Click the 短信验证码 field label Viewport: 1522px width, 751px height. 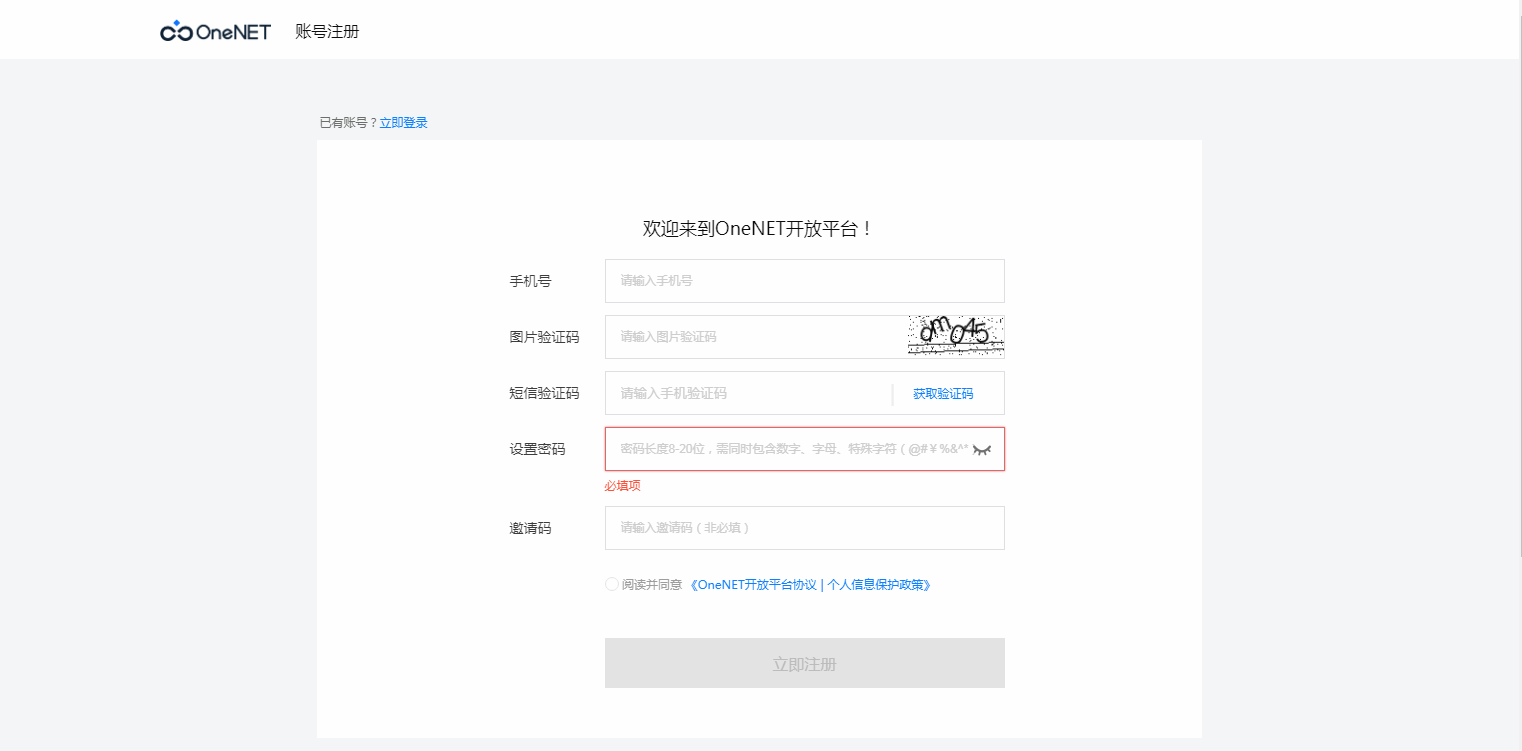click(x=544, y=393)
